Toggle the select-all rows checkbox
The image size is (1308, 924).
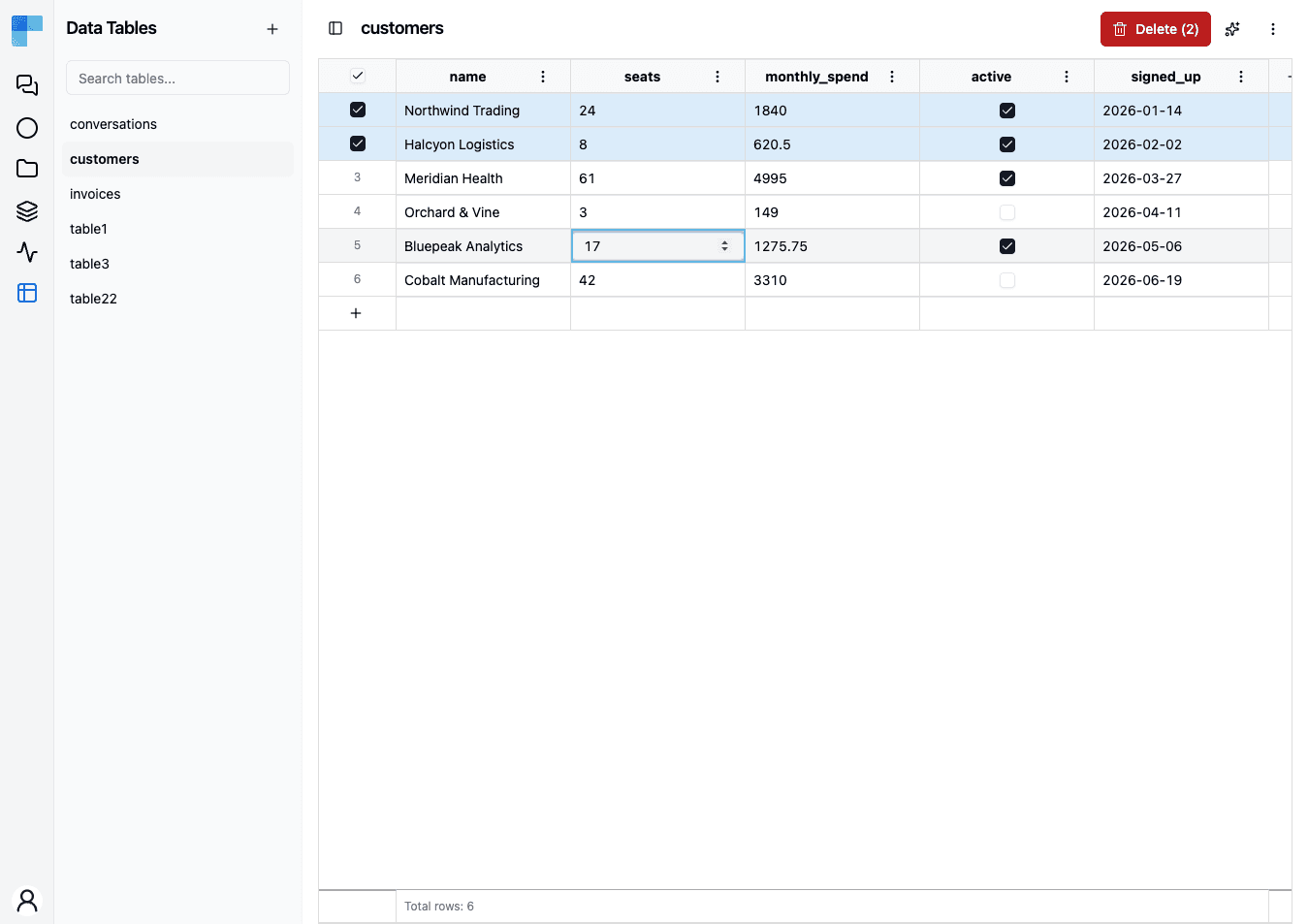point(358,76)
